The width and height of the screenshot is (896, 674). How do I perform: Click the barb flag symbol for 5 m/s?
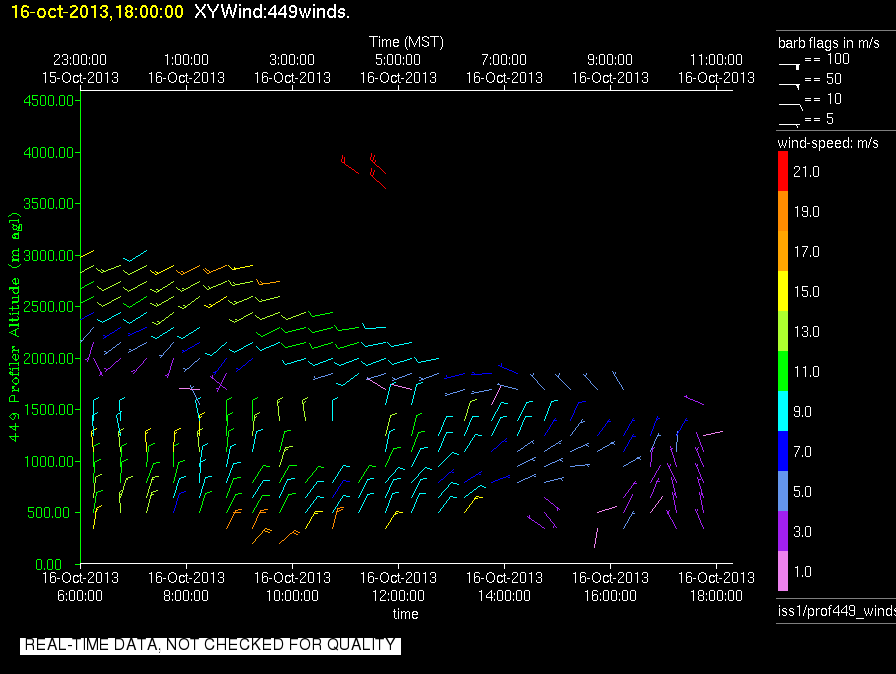pyautogui.click(x=789, y=125)
